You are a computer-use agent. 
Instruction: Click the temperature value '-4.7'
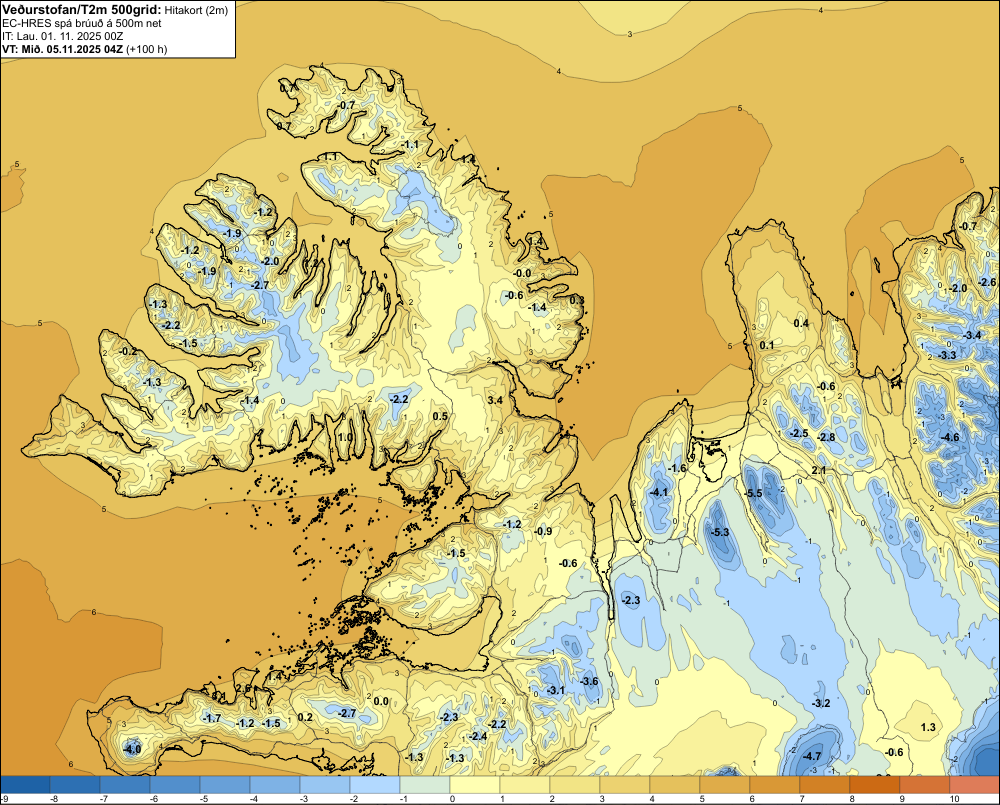coord(812,756)
